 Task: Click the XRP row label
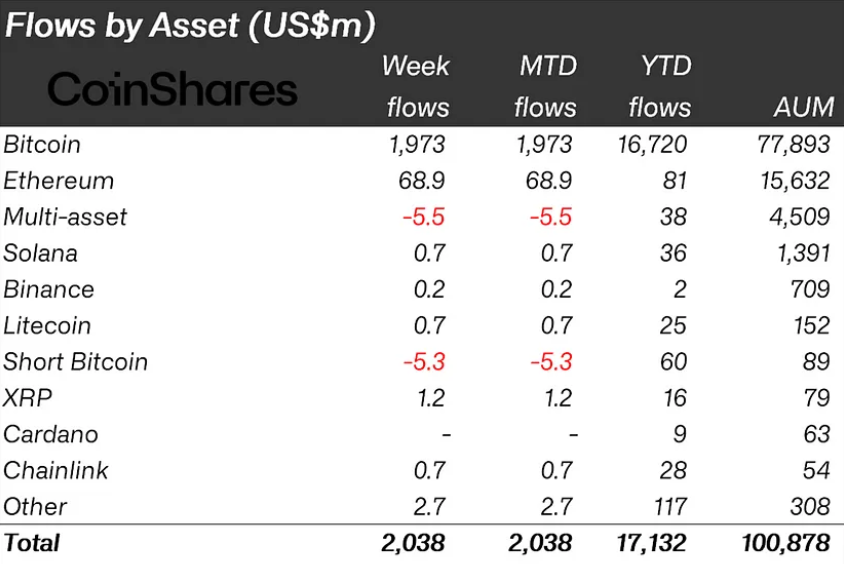(27, 398)
